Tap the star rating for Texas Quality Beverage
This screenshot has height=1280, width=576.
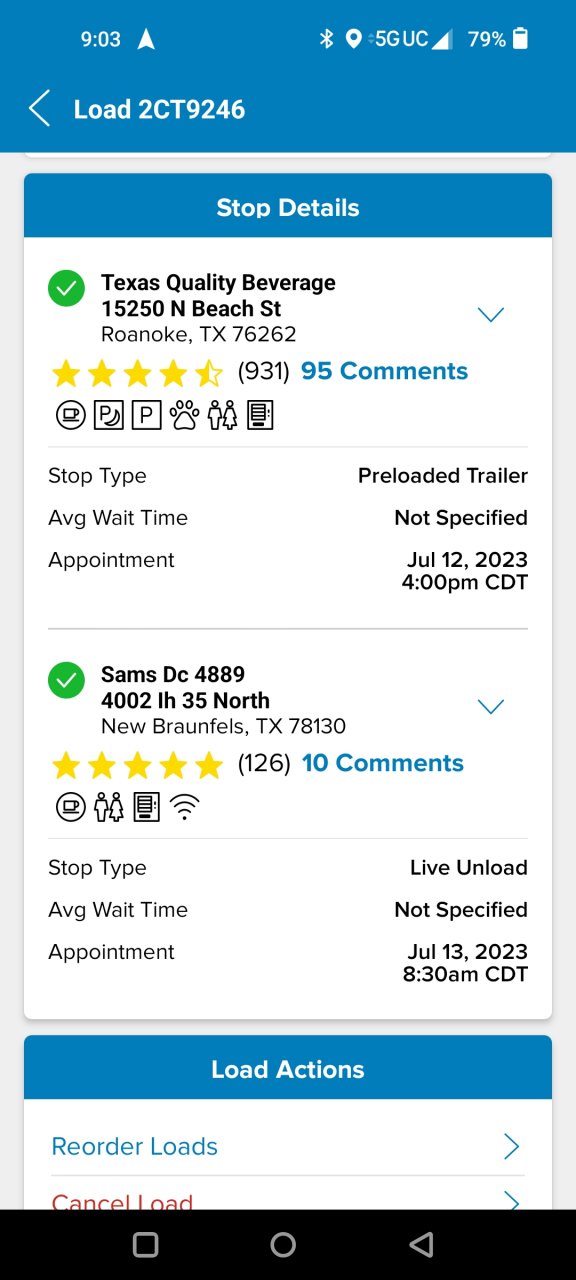(x=138, y=373)
